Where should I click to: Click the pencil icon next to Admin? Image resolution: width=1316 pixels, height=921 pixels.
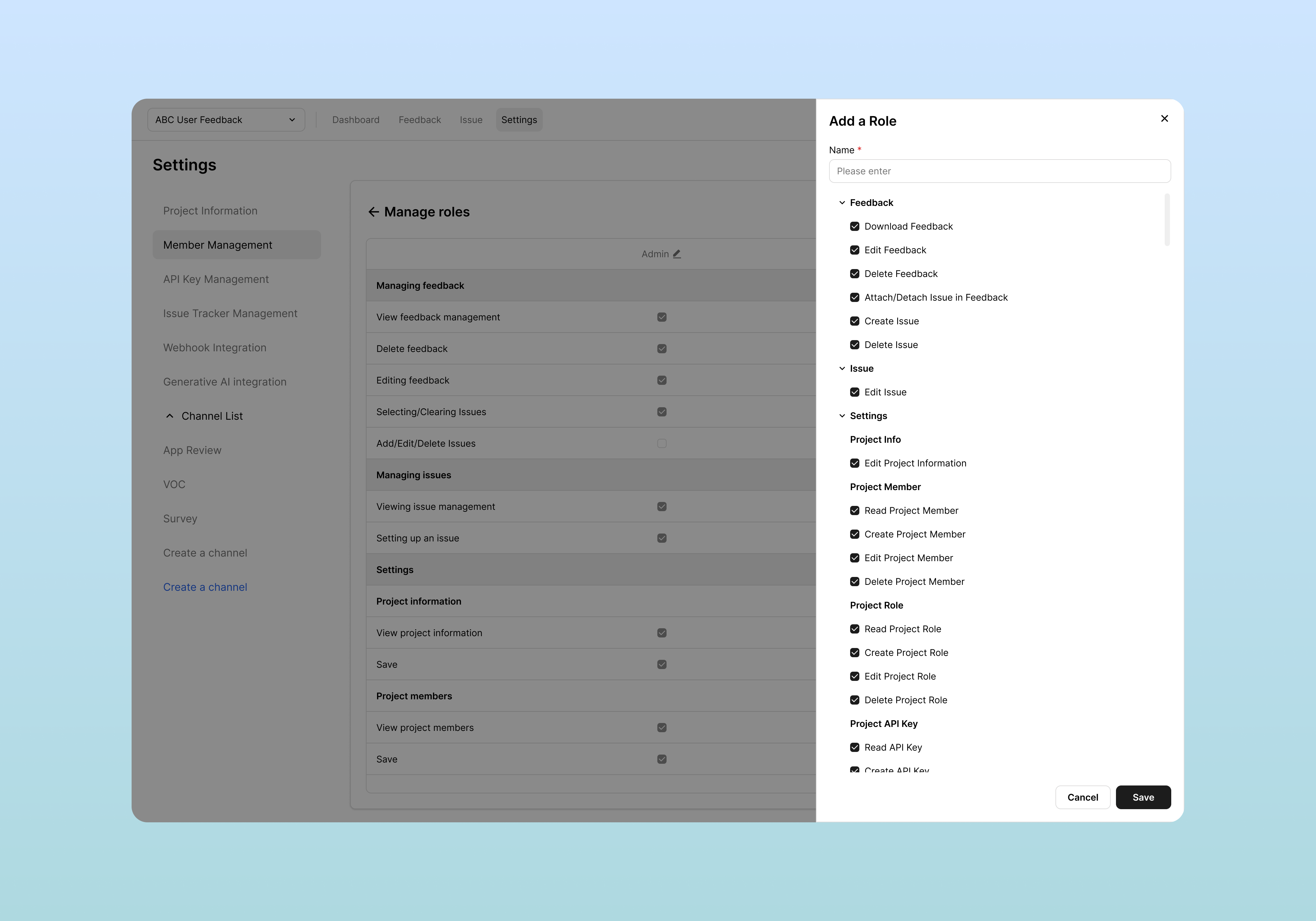click(677, 254)
